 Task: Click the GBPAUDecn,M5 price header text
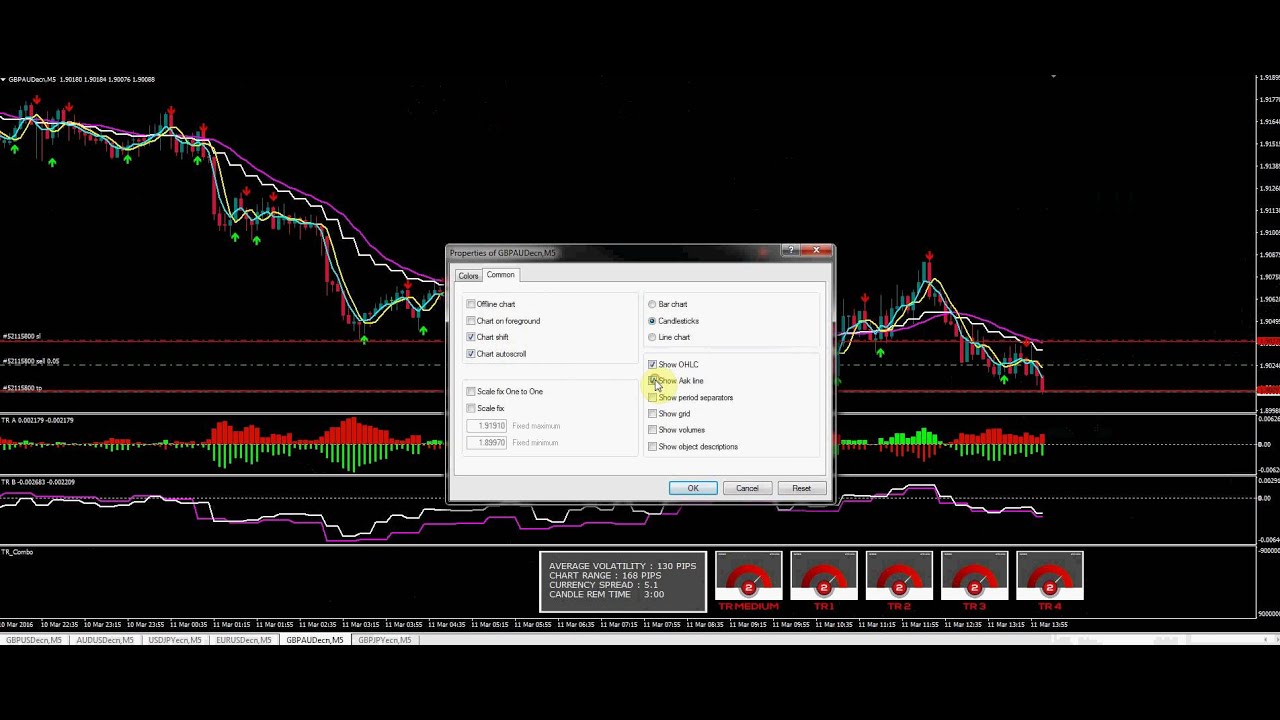[x=81, y=79]
